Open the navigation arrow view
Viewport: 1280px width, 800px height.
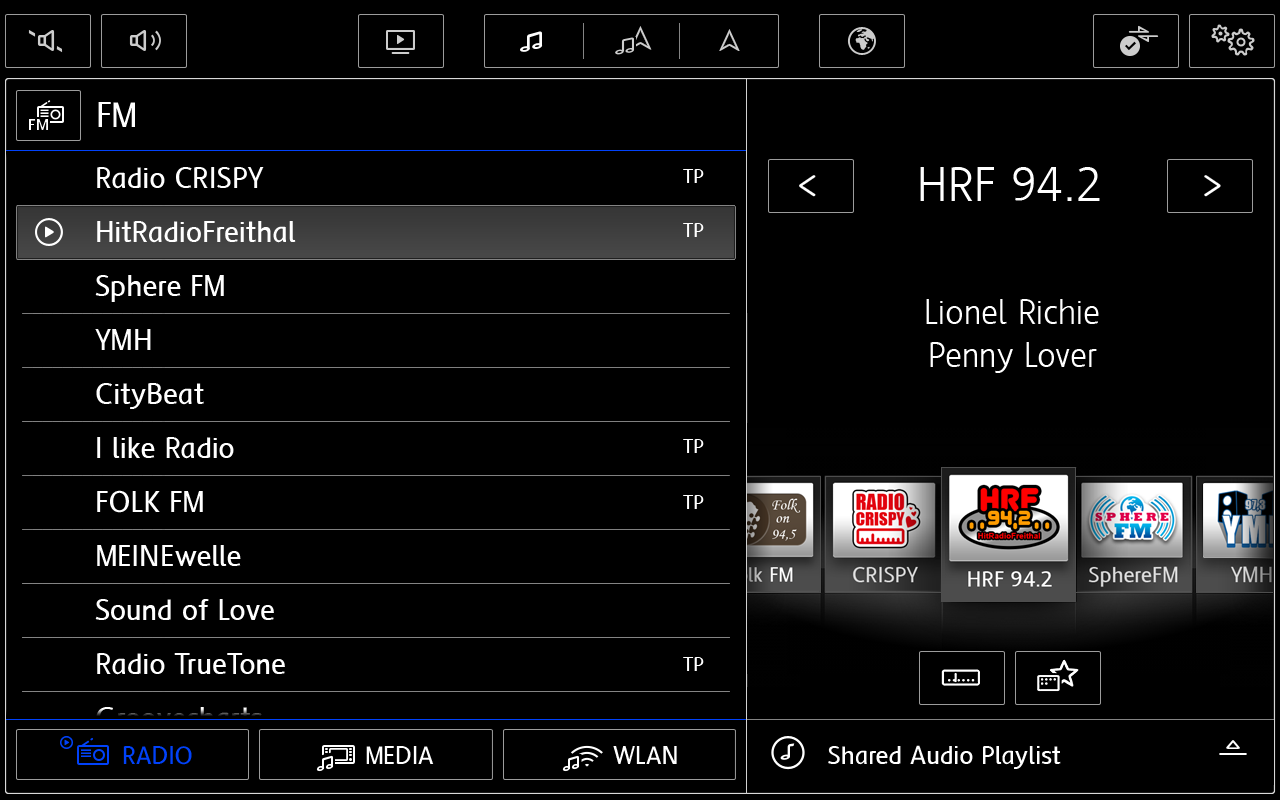pos(729,41)
